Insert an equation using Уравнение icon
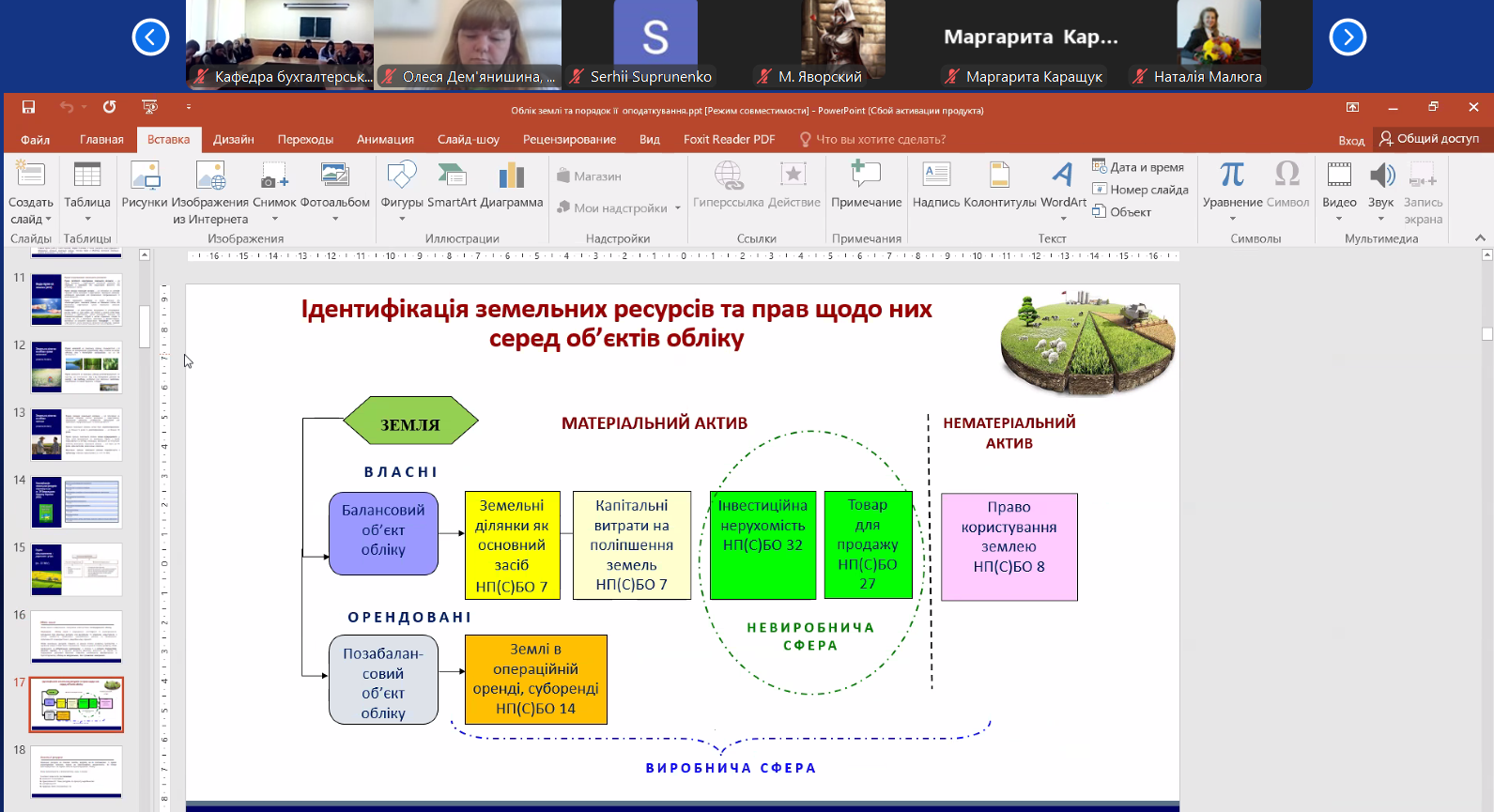This screenshot has height=812, width=1494. (1232, 176)
